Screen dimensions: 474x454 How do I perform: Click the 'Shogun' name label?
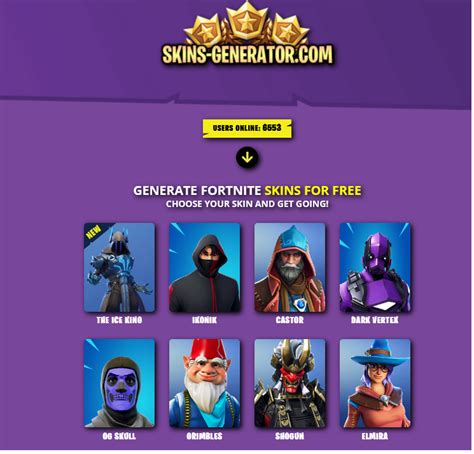pos(290,436)
